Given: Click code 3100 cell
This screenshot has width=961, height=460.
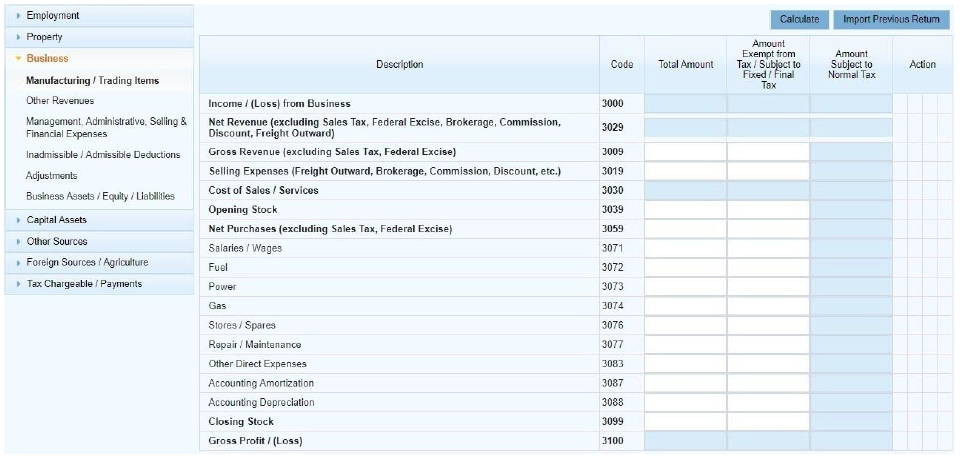Looking at the screenshot, I should [x=621, y=441].
